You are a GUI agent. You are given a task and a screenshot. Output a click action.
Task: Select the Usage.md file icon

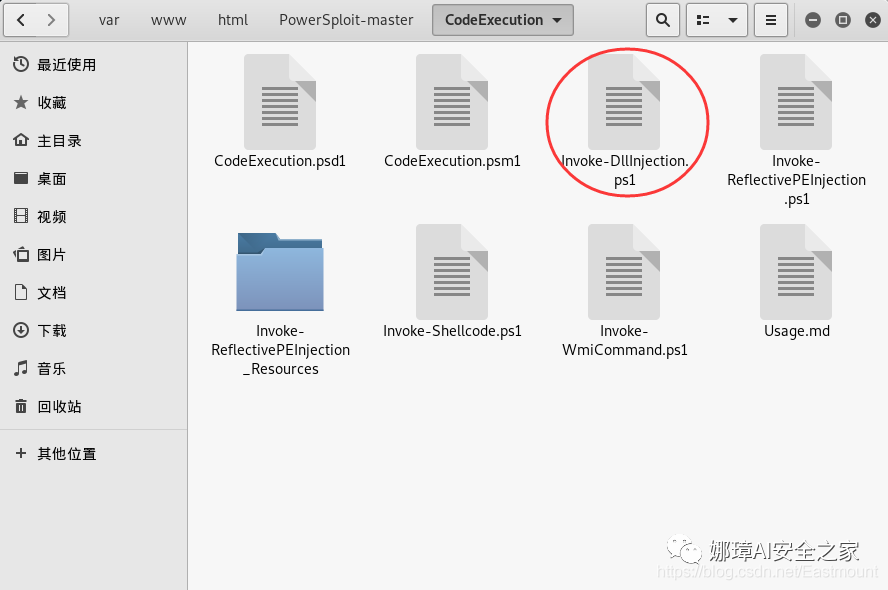[x=796, y=272]
